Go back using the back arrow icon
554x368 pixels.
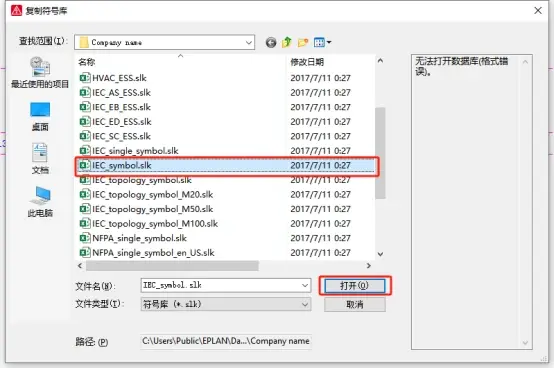(271, 43)
